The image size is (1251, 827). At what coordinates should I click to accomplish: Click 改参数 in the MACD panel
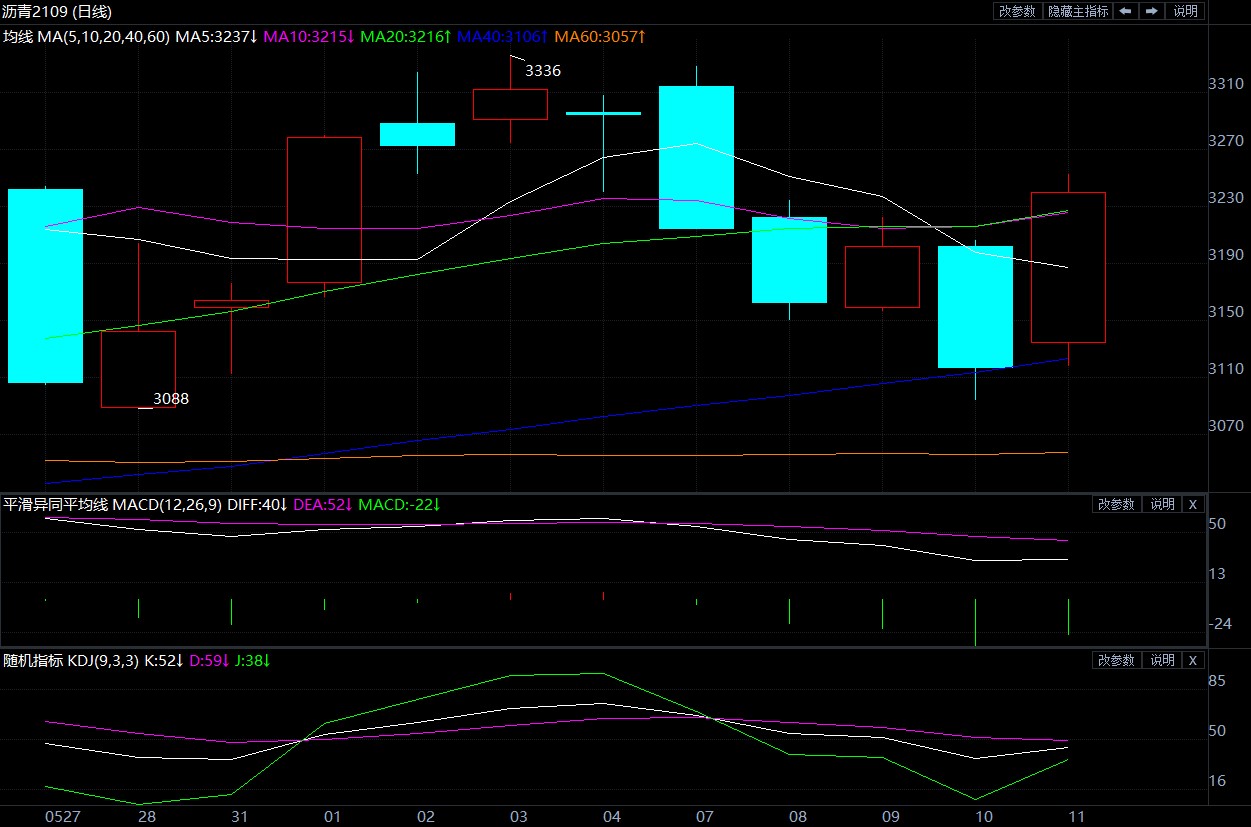click(1116, 505)
